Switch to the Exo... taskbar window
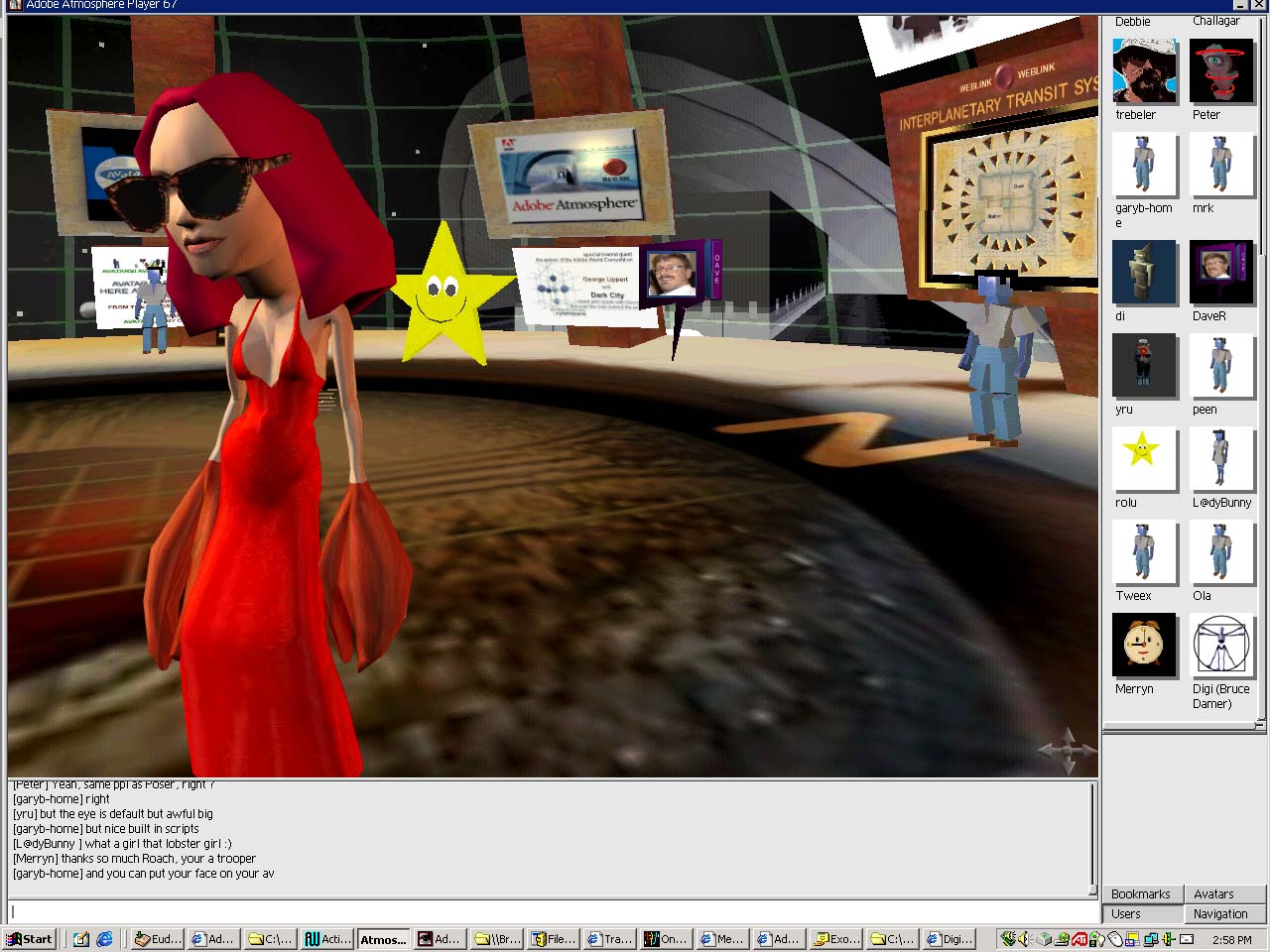The image size is (1270, 952). pyautogui.click(x=836, y=939)
